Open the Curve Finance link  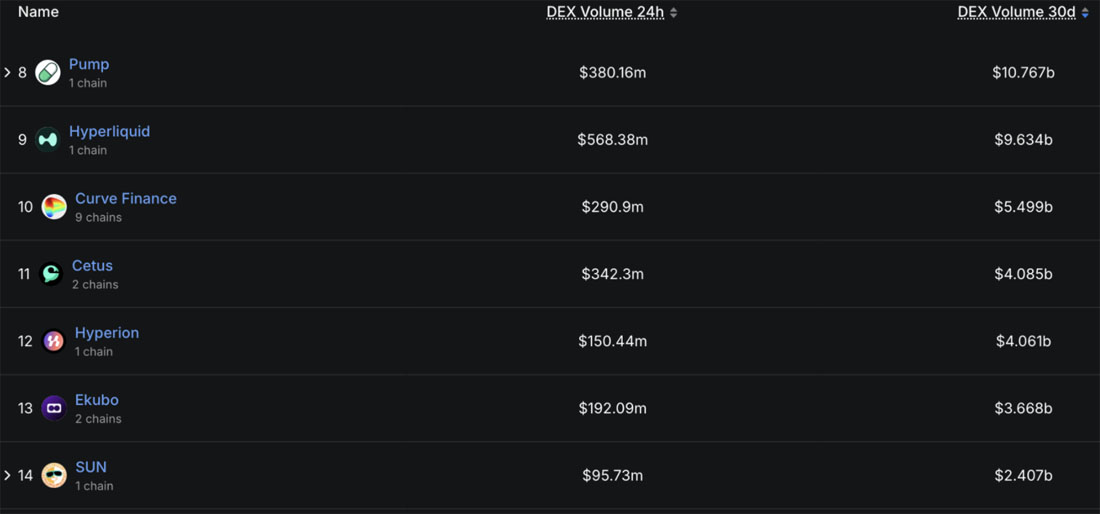click(126, 198)
